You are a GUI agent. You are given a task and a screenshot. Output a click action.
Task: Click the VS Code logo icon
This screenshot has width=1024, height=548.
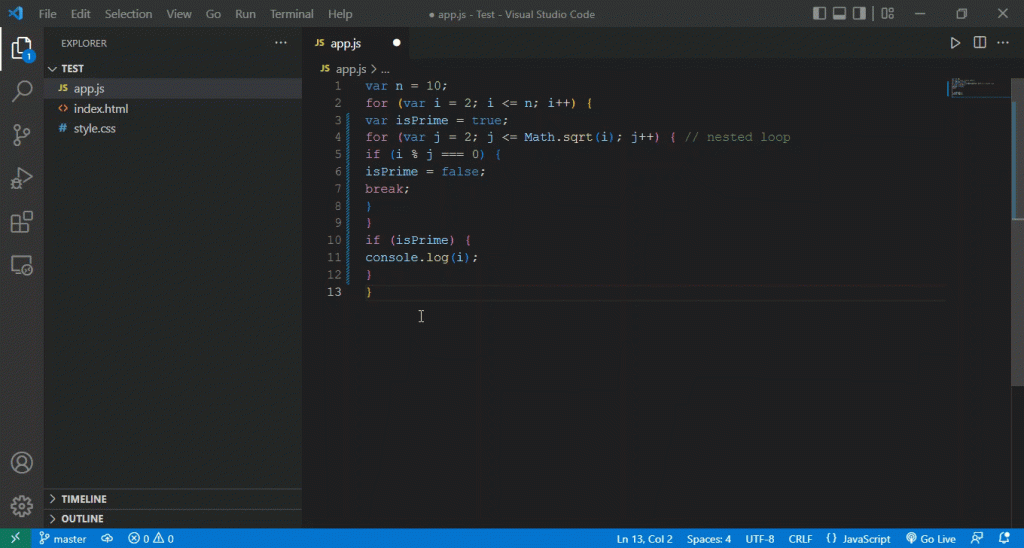(15, 14)
